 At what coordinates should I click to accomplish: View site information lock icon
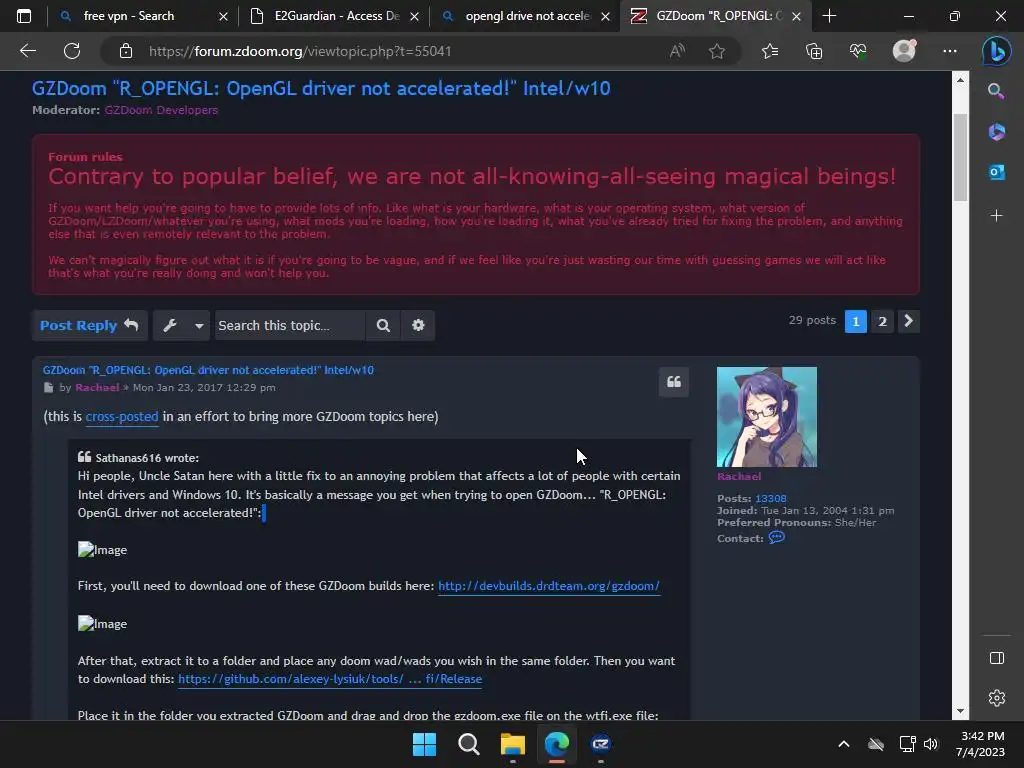pyautogui.click(x=126, y=51)
